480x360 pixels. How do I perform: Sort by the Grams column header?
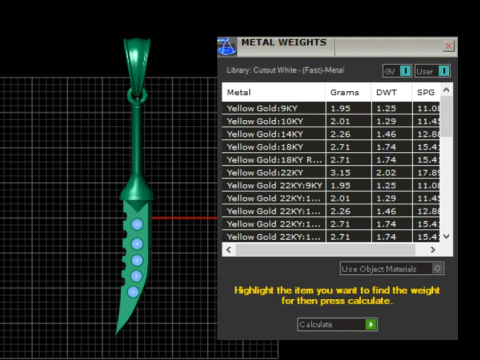pos(348,92)
